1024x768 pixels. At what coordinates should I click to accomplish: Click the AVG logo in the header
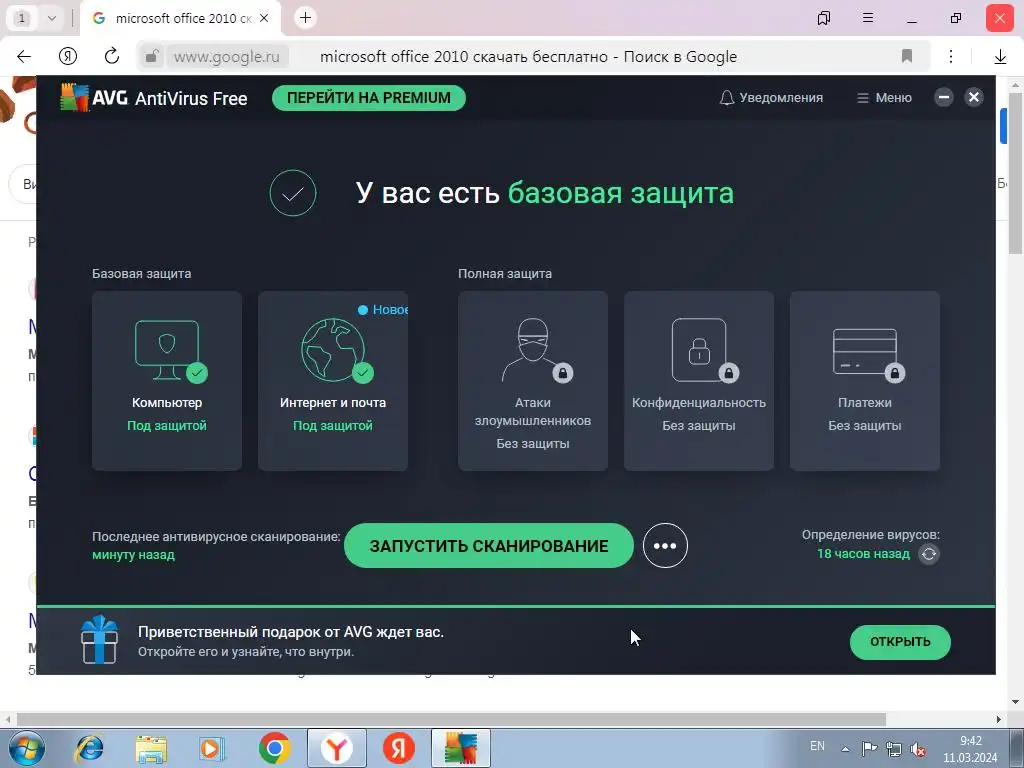74,98
